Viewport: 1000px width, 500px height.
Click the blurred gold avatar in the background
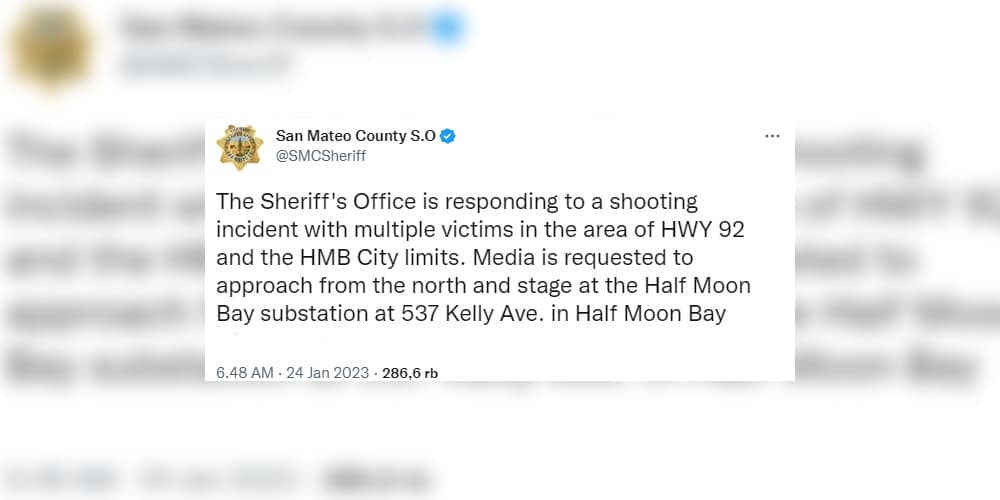51,48
